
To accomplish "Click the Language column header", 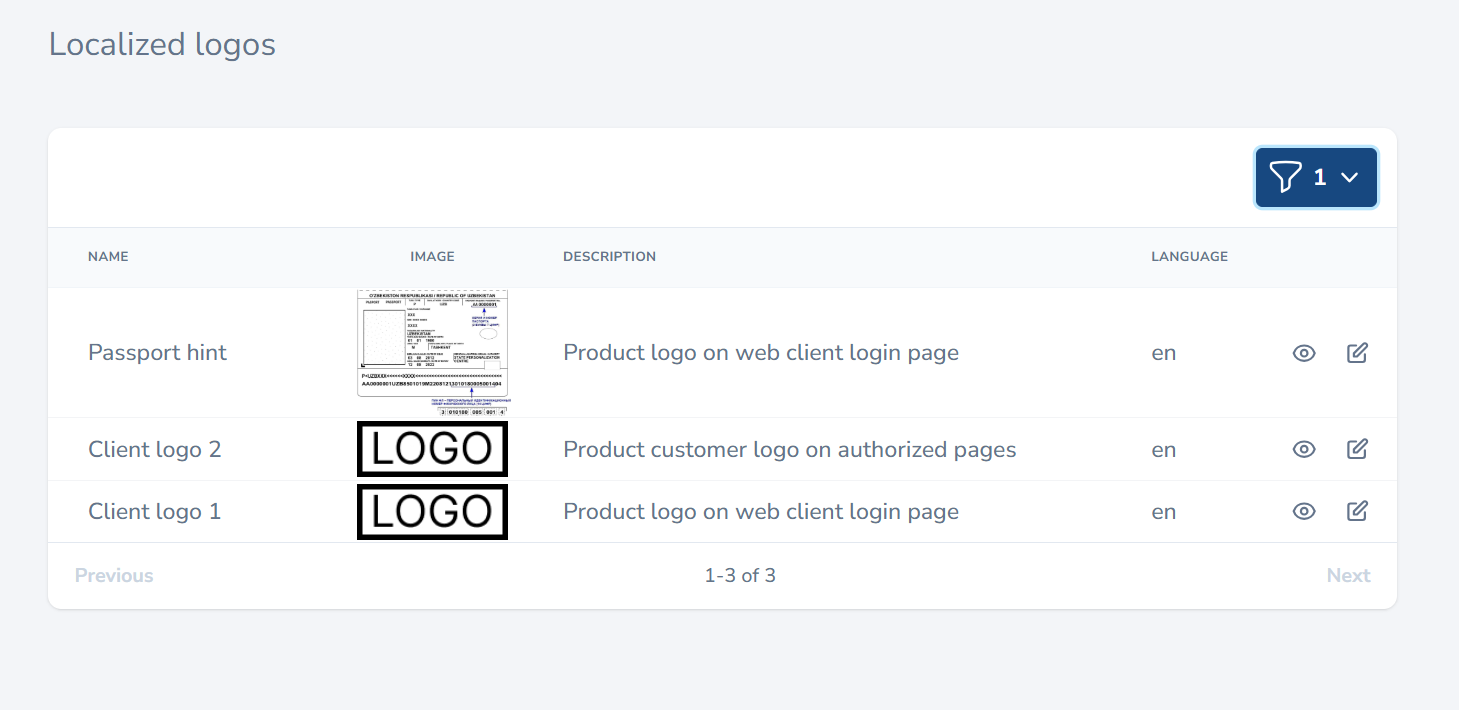I will tap(1189, 257).
